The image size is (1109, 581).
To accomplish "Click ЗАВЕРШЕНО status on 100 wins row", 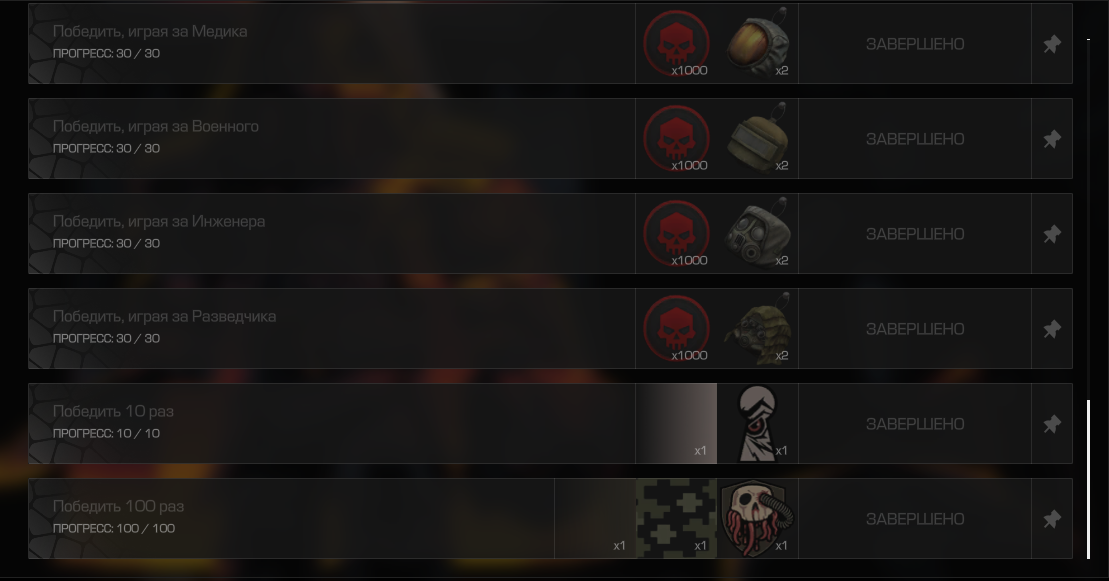I will 915,519.
